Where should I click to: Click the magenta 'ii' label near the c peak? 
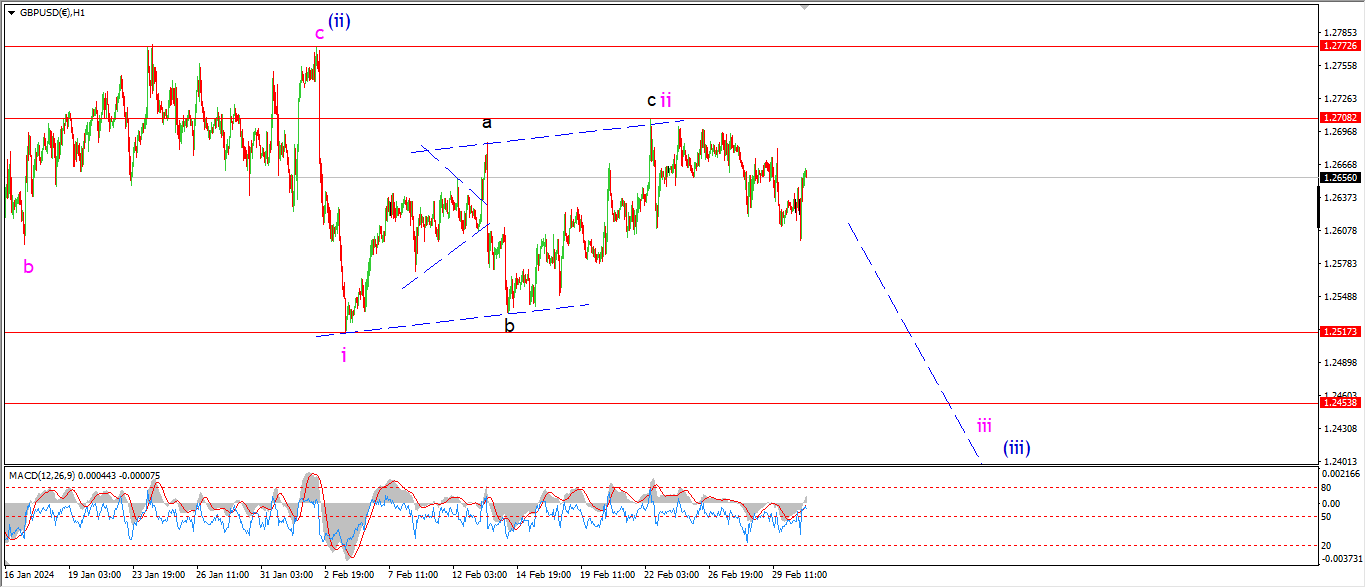pyautogui.click(x=665, y=100)
